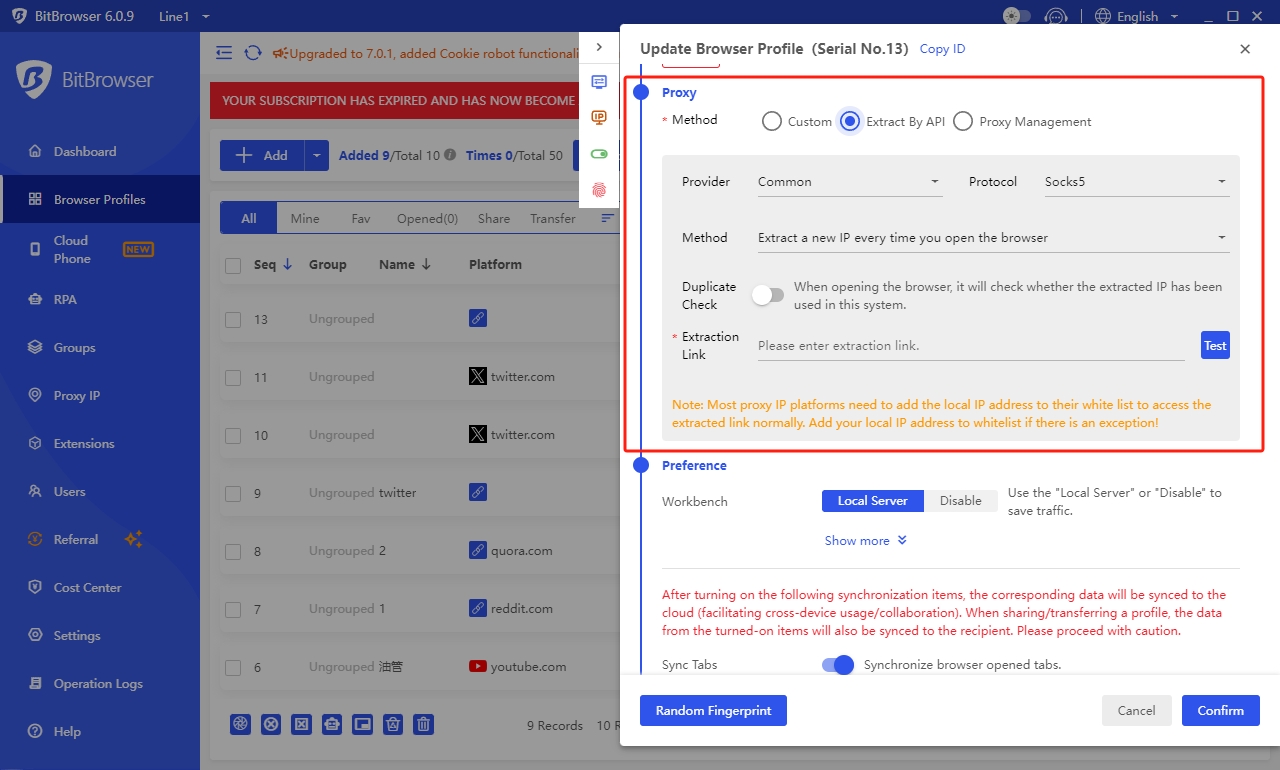Check the row 13 checkbox

click(233, 319)
